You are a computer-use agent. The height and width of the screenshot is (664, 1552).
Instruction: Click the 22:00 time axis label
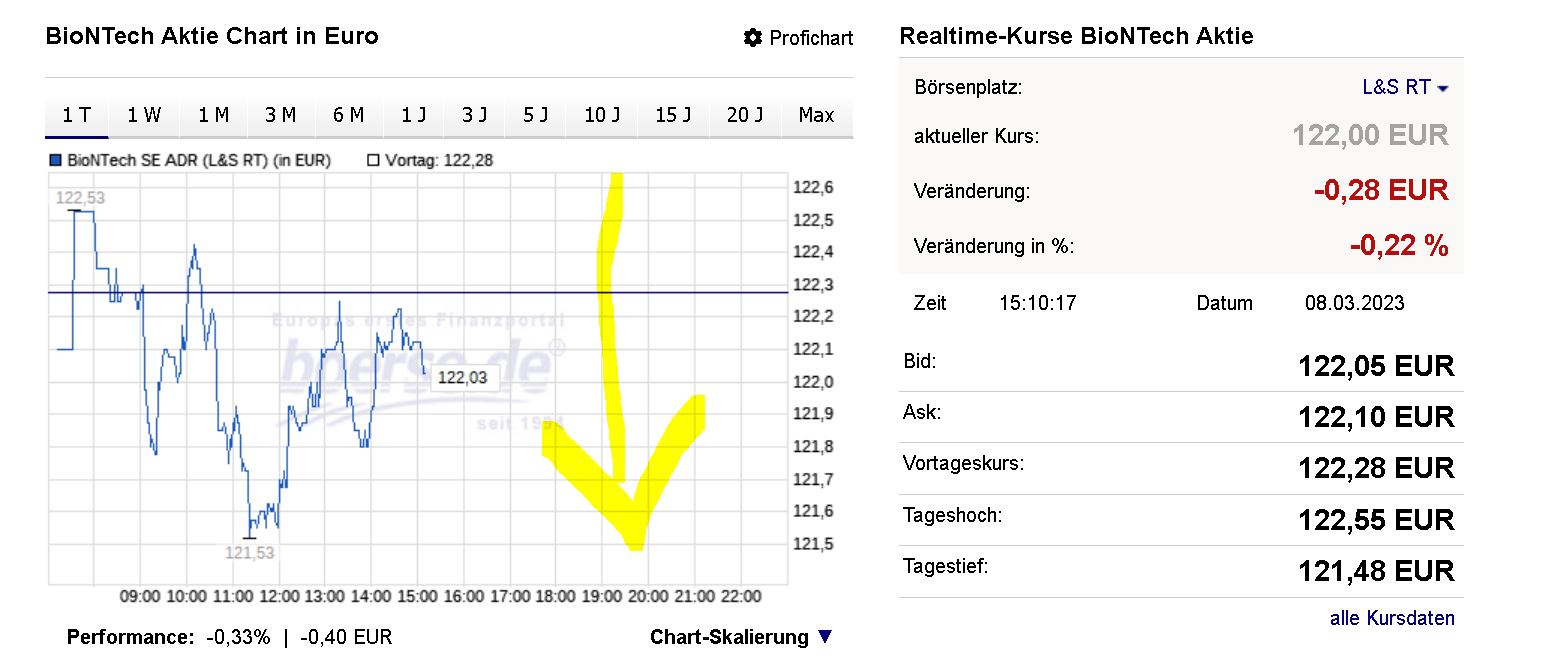point(741,597)
